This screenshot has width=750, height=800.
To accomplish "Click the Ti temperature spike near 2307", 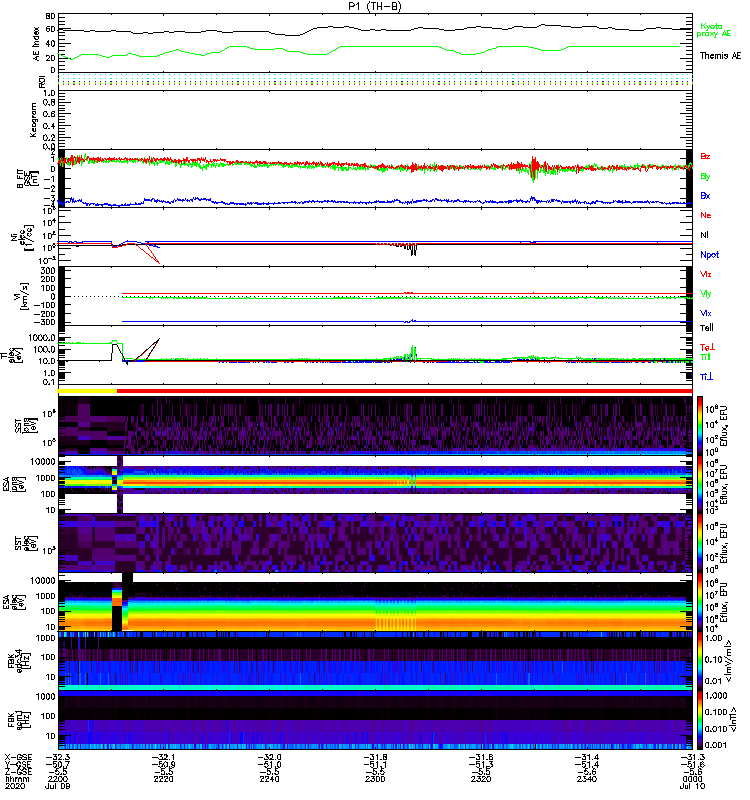I will pyautogui.click(x=413, y=353).
